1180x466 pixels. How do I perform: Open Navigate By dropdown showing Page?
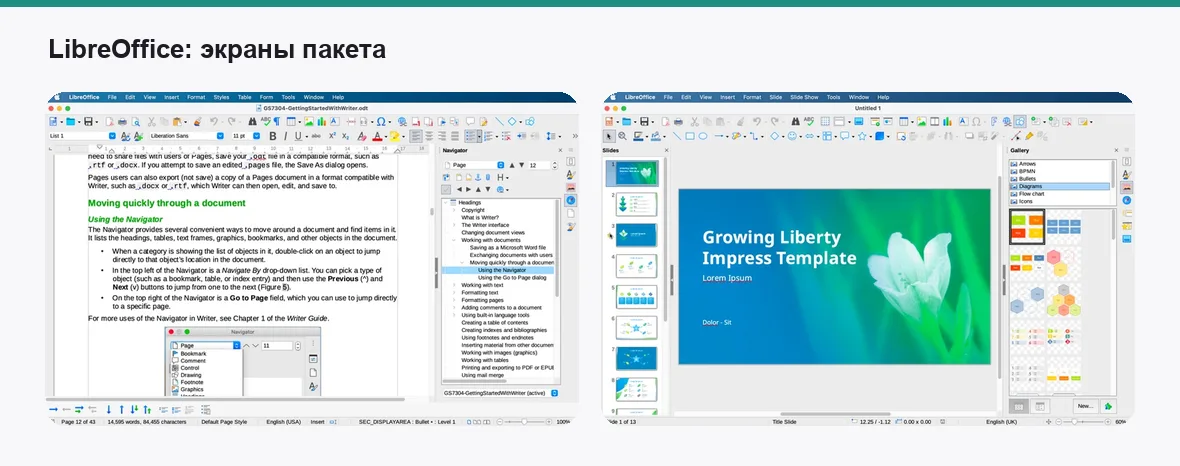click(475, 165)
